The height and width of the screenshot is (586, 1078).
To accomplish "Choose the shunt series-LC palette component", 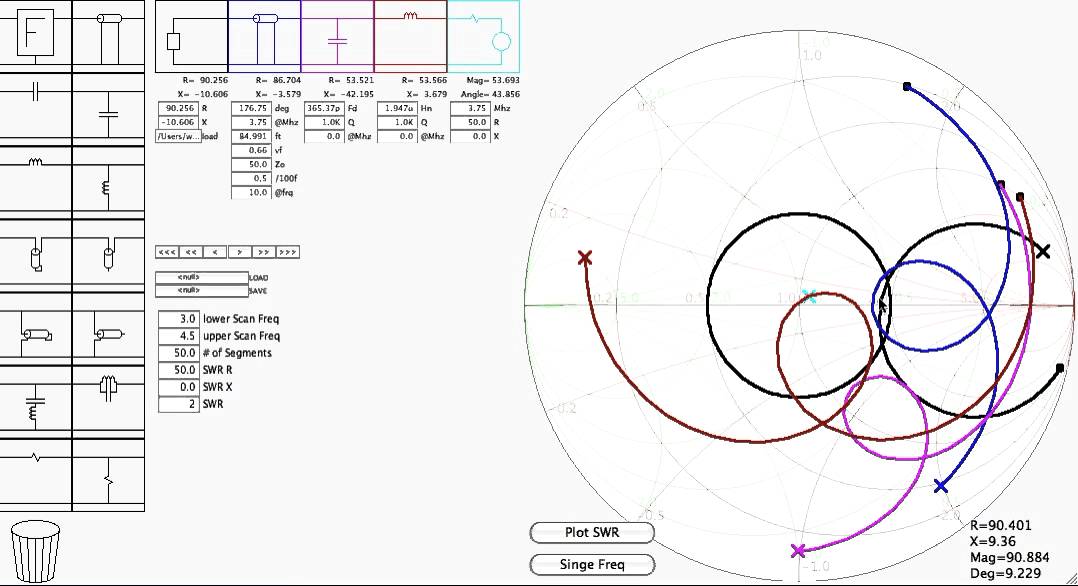I will [35, 400].
